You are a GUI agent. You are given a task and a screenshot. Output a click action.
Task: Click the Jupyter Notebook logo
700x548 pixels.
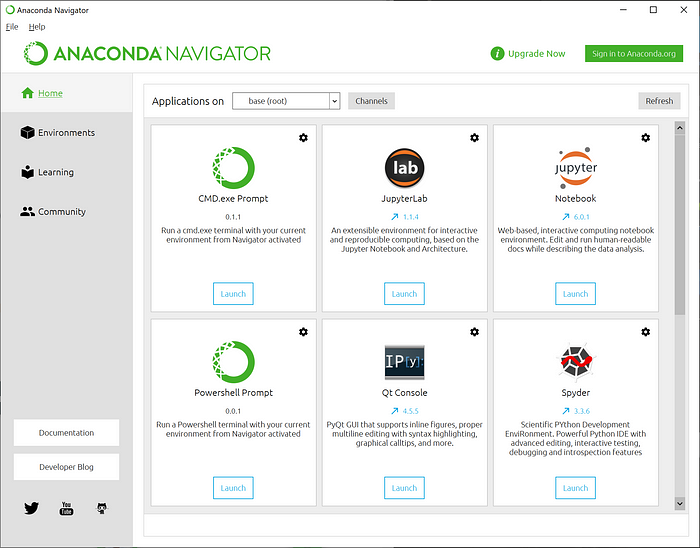[x=575, y=168]
